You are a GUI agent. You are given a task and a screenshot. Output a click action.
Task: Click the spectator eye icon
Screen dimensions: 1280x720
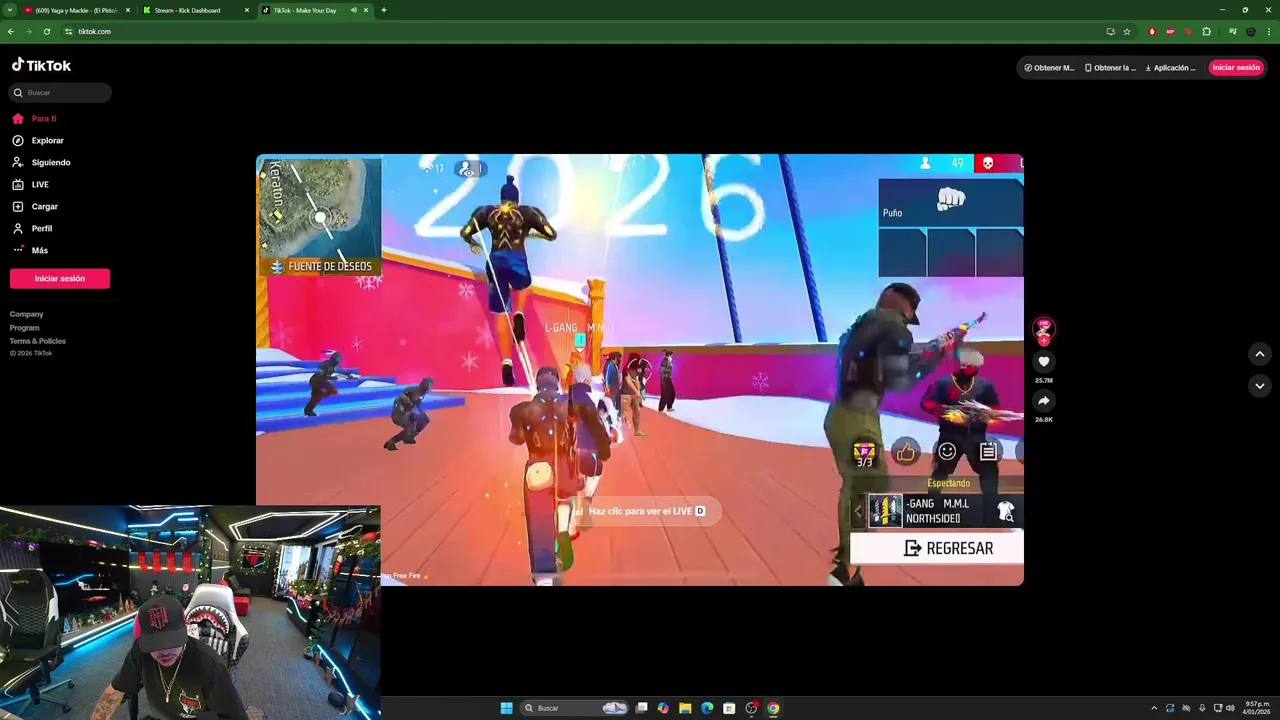(467, 170)
